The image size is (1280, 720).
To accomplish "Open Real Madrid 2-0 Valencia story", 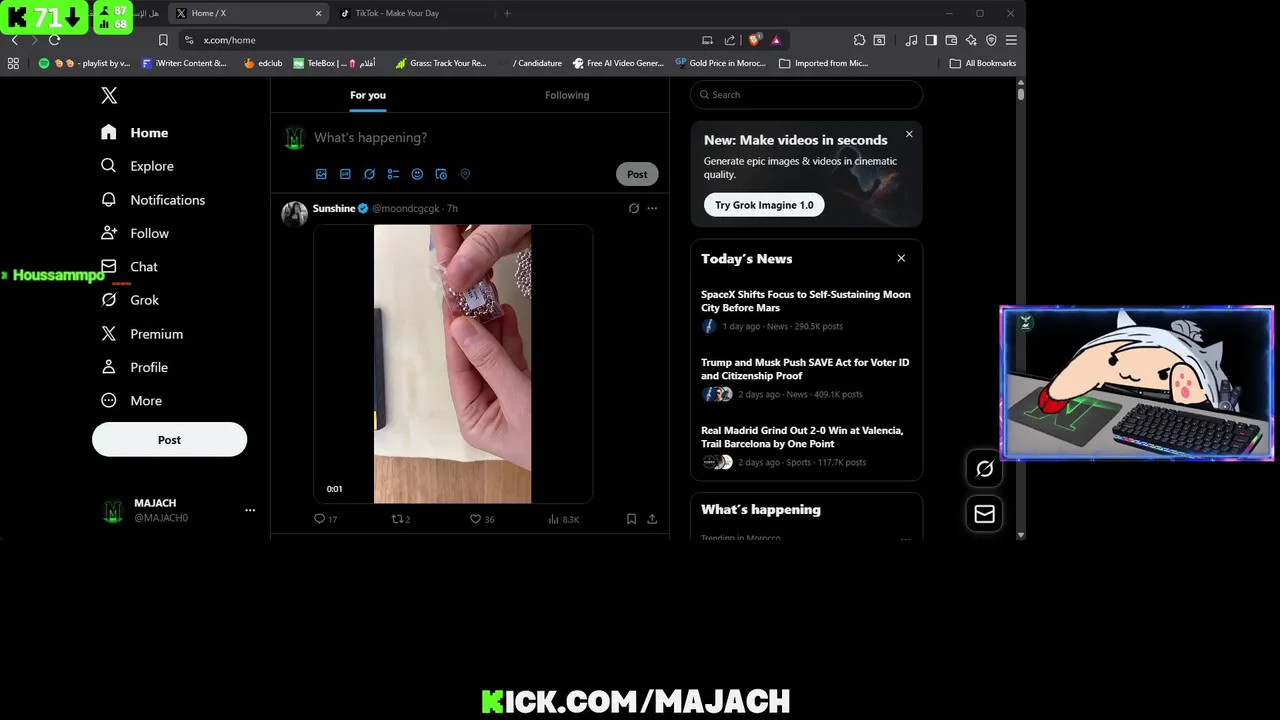I will tap(806, 446).
